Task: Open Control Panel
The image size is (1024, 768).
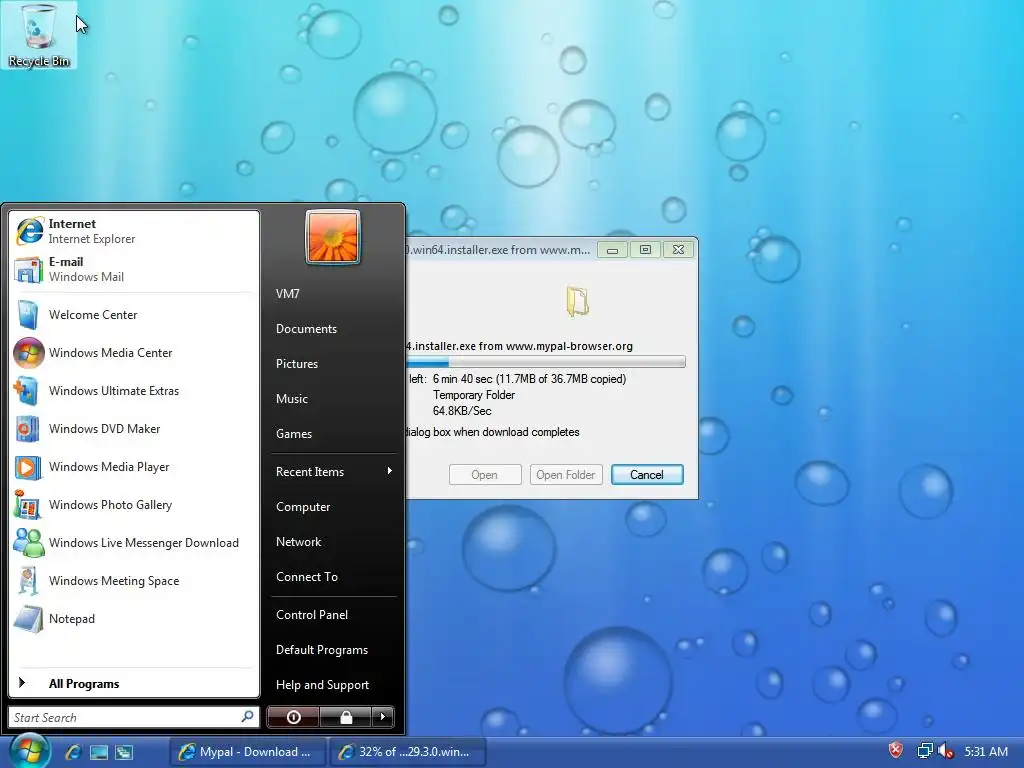Action: click(333, 615)
